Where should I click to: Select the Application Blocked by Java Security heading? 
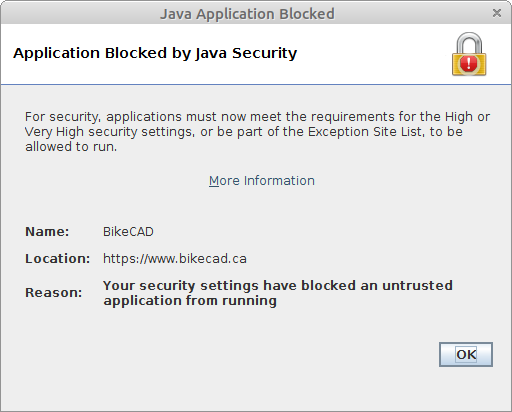(155, 53)
